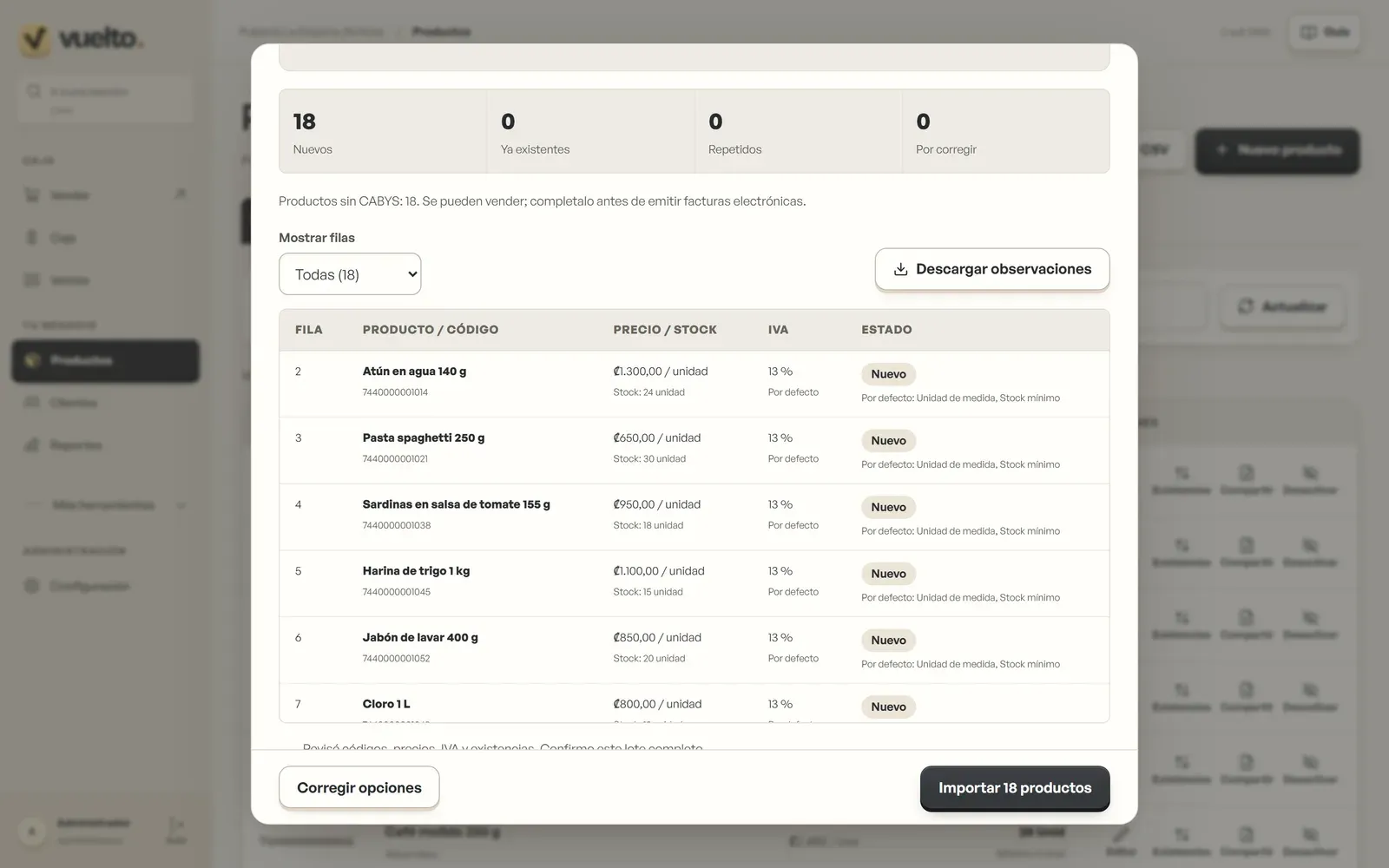Click product name Harina de trigo 1 kg
The image size is (1389, 868).
pyautogui.click(x=416, y=571)
